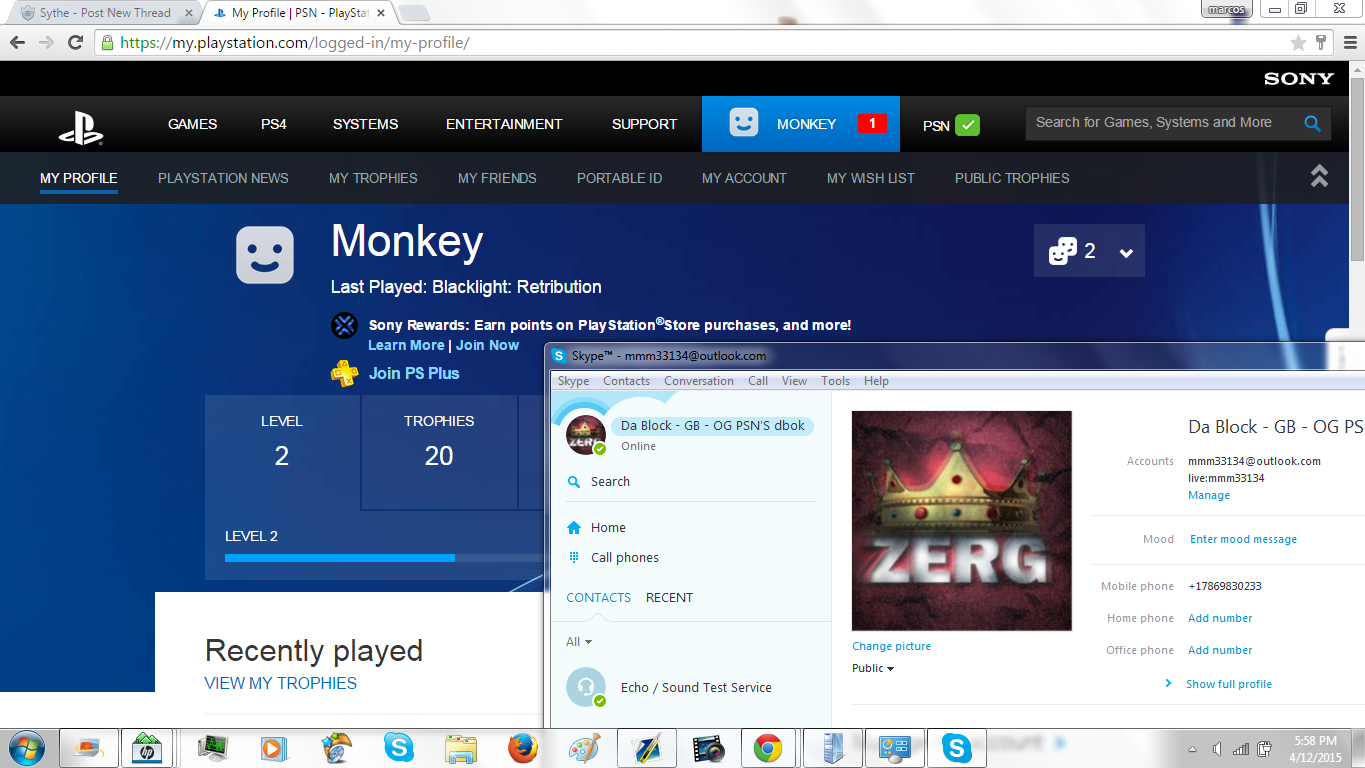Open the SUPPORT menu in PlayStation navbar
Screen dimensions: 1365x768
644,124
